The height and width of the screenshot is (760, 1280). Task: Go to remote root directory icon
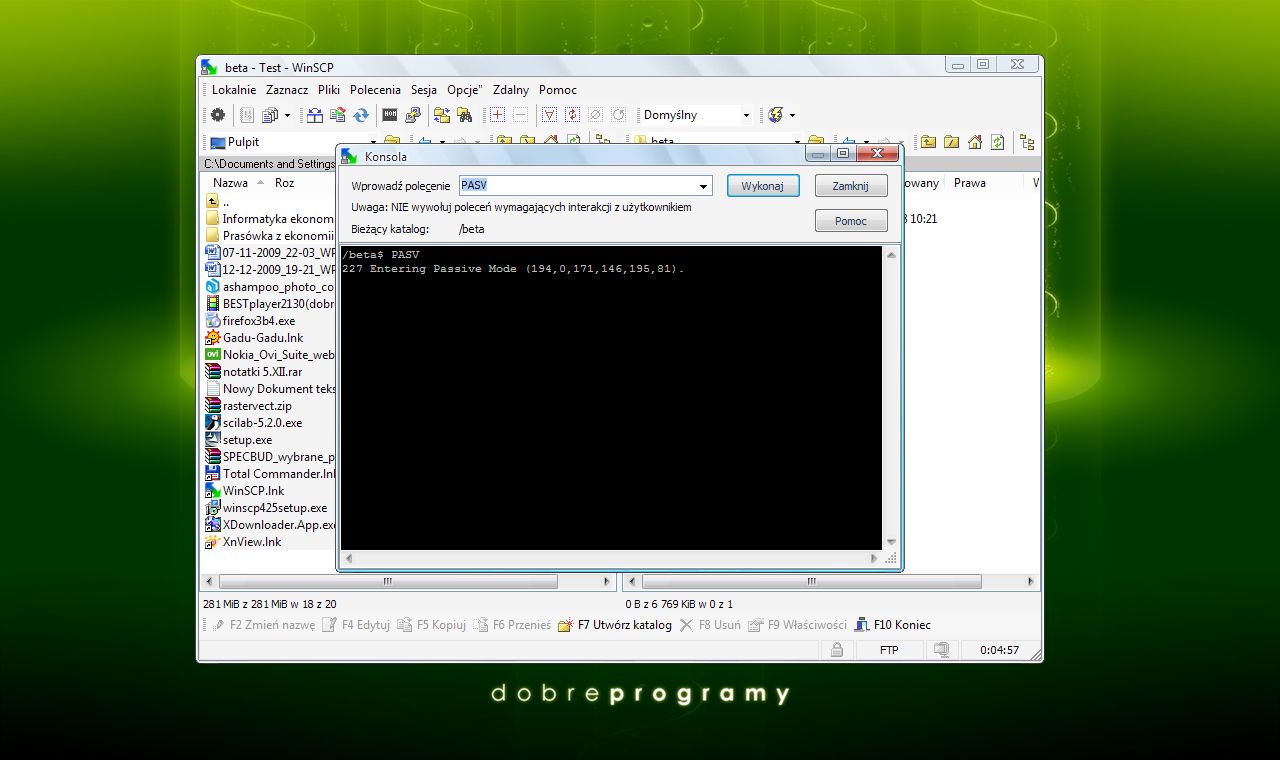click(951, 142)
